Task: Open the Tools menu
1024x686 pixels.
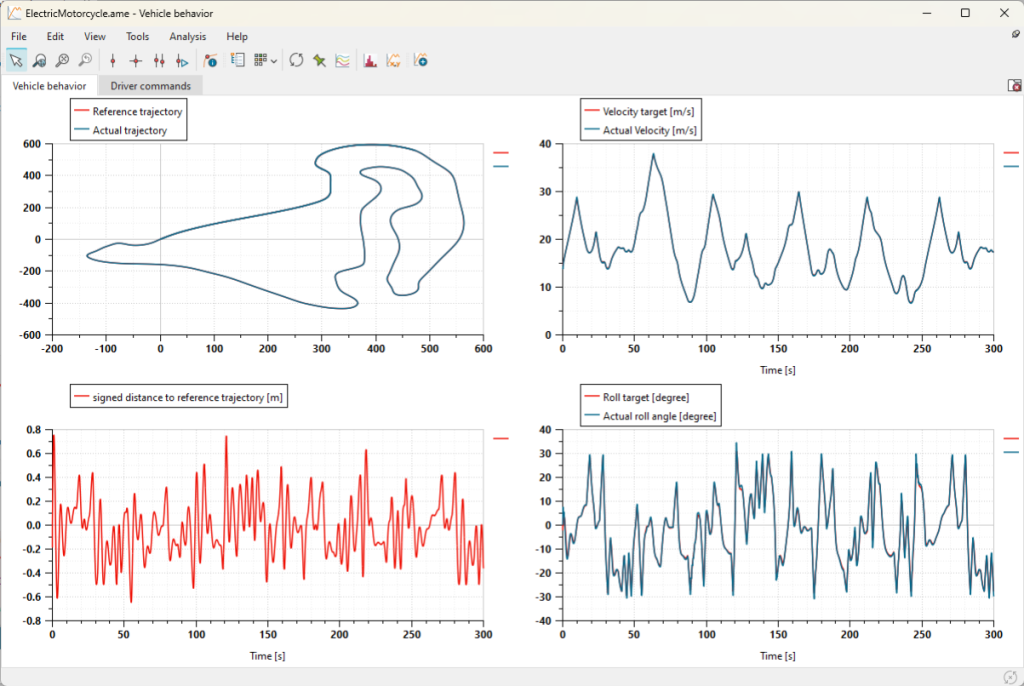Action: (x=137, y=37)
